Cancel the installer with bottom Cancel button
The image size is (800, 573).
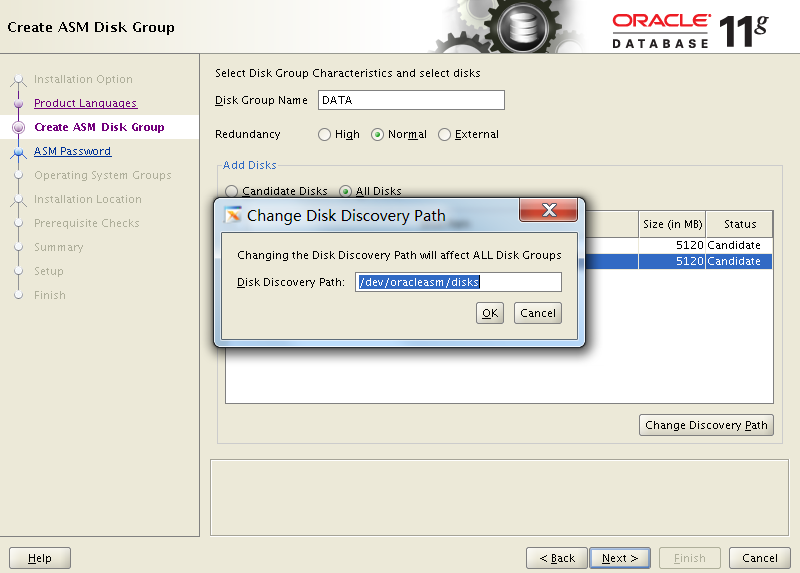(760, 558)
